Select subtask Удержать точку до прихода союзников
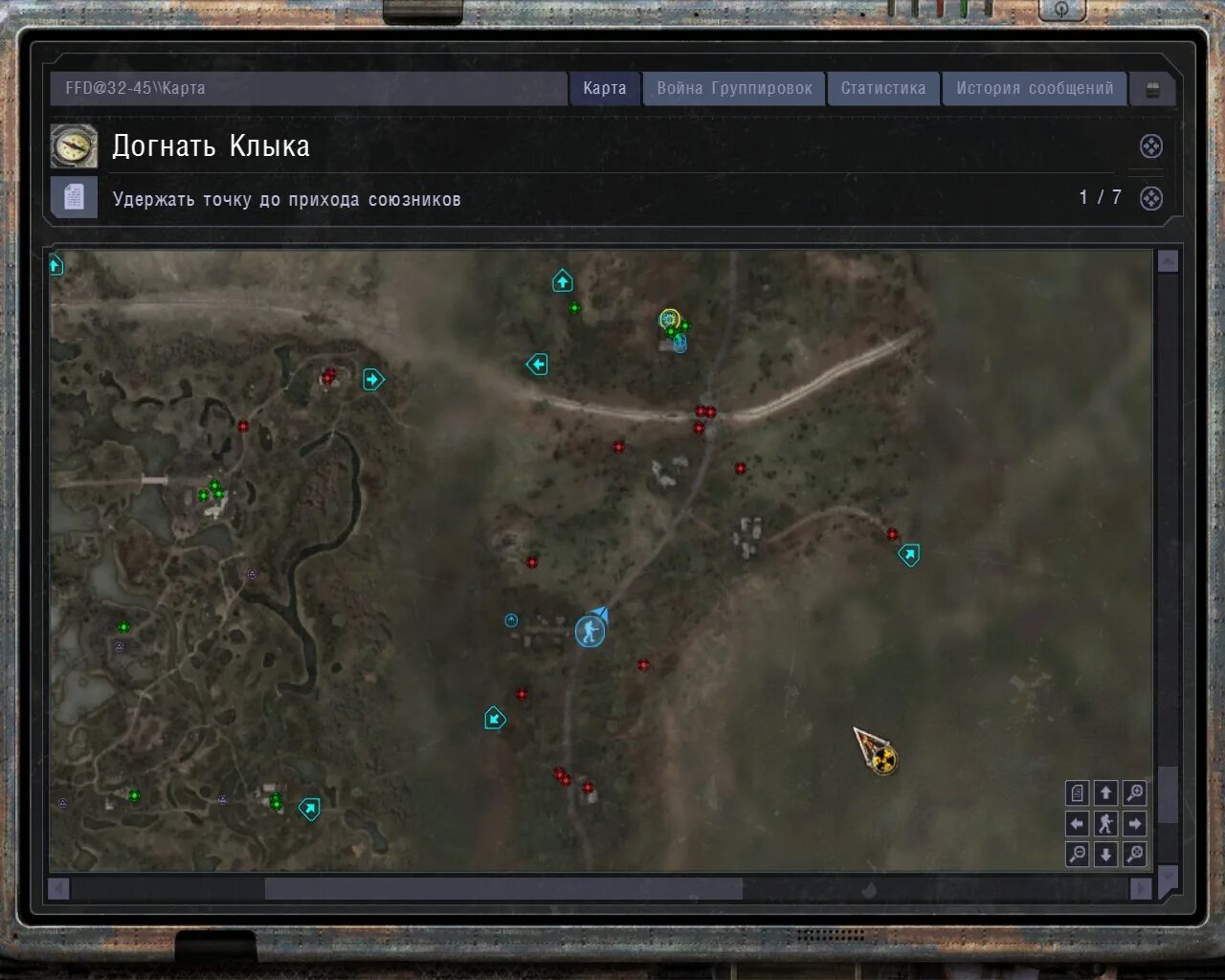 point(287,199)
